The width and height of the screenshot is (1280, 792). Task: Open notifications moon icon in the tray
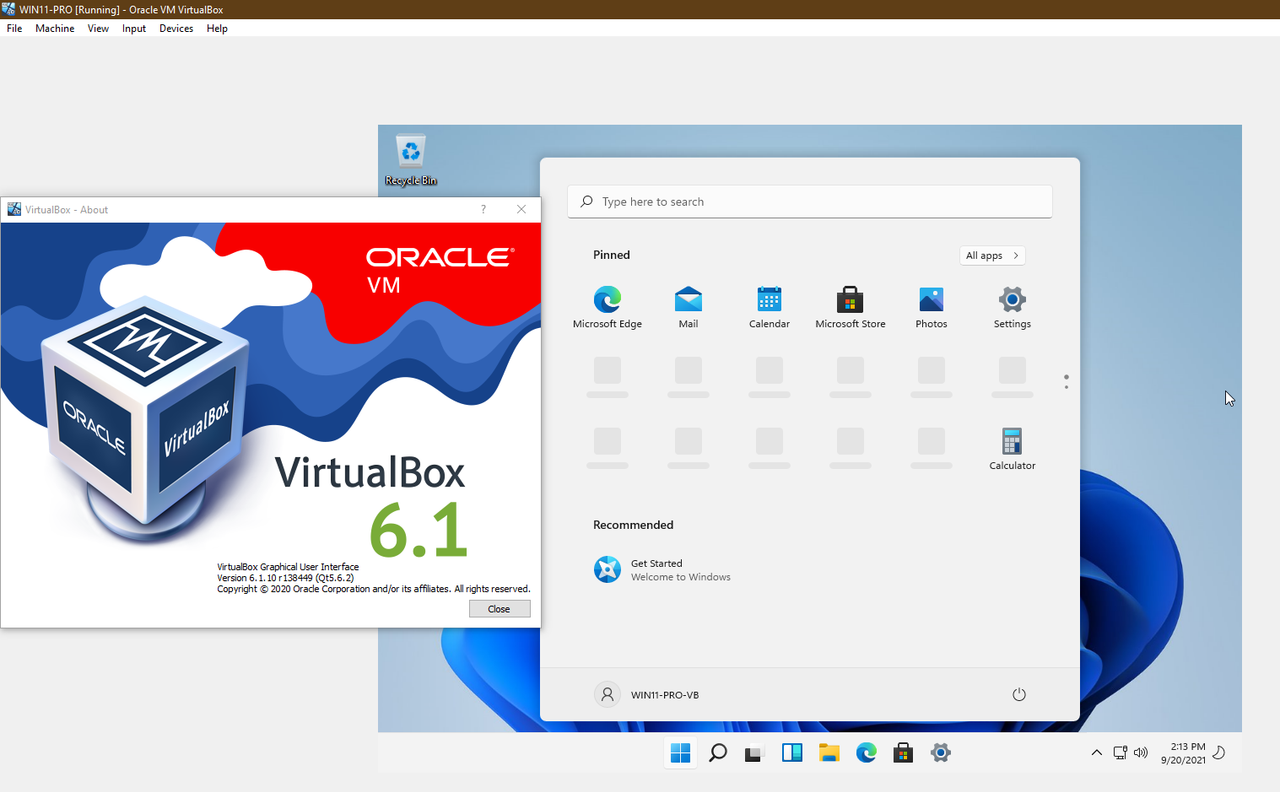point(1219,753)
